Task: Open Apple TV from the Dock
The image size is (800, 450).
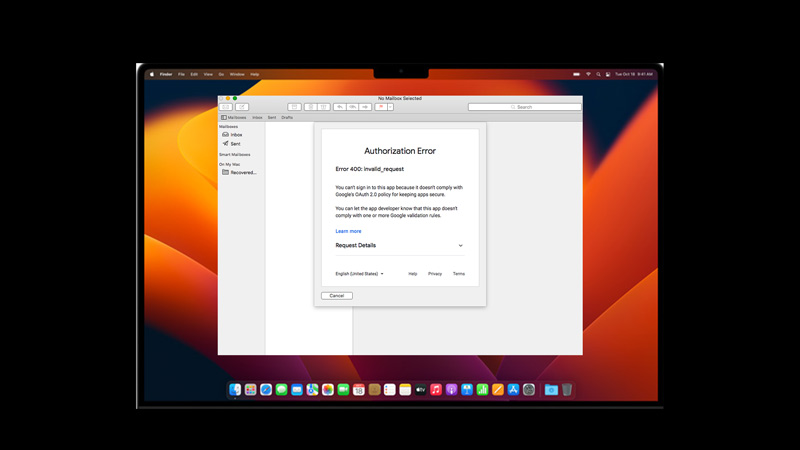Action: pyautogui.click(x=420, y=390)
